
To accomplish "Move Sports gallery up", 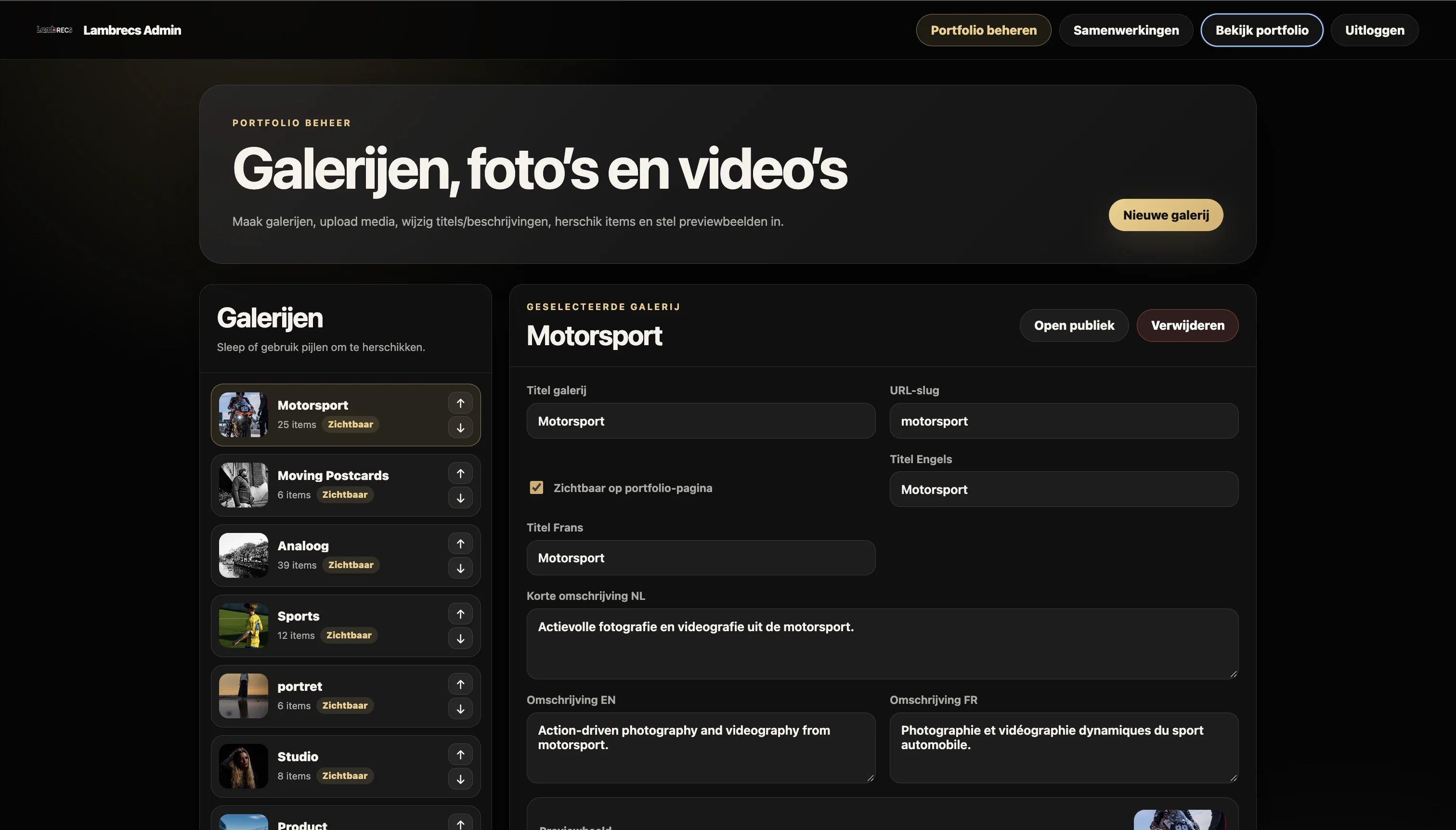I will click(x=460, y=614).
